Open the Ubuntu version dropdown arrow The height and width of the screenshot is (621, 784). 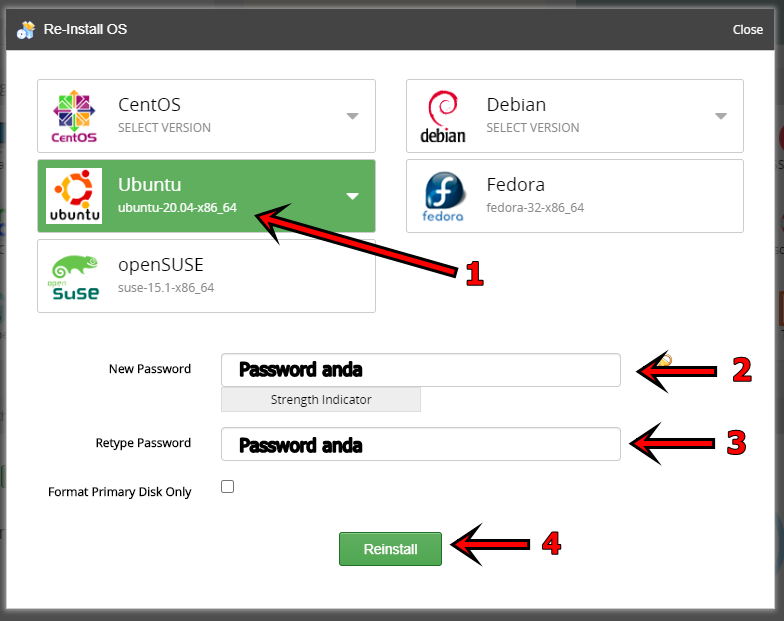click(x=352, y=196)
